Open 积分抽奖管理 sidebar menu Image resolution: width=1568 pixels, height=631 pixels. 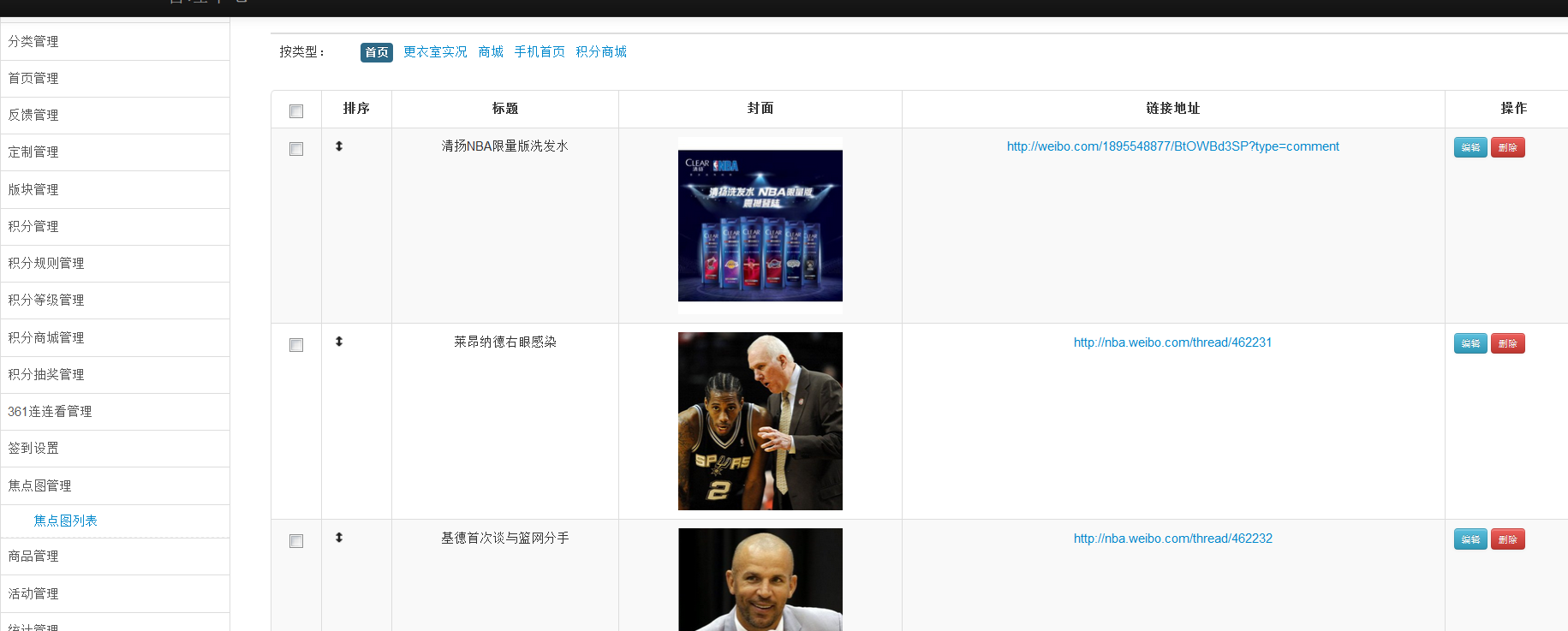click(x=115, y=374)
